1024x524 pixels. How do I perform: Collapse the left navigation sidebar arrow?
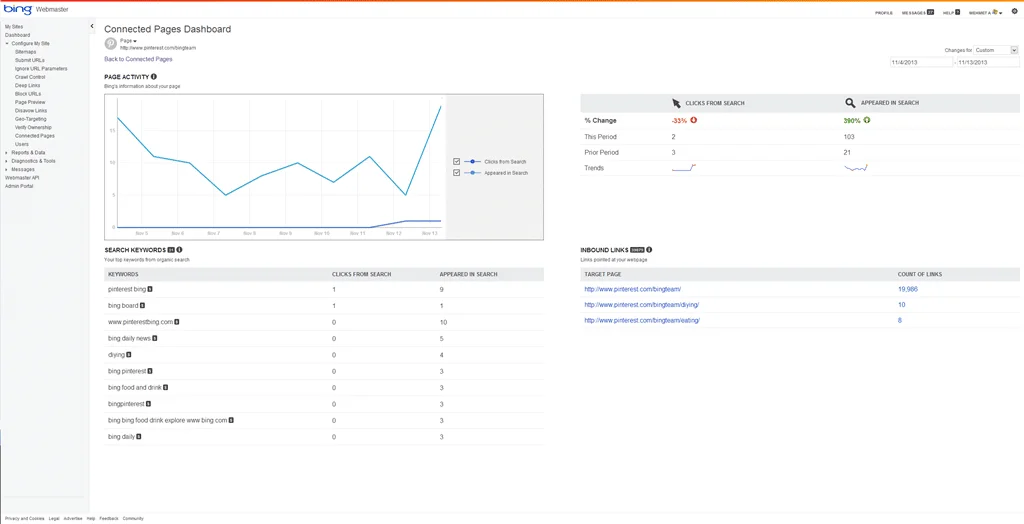pos(92,26)
